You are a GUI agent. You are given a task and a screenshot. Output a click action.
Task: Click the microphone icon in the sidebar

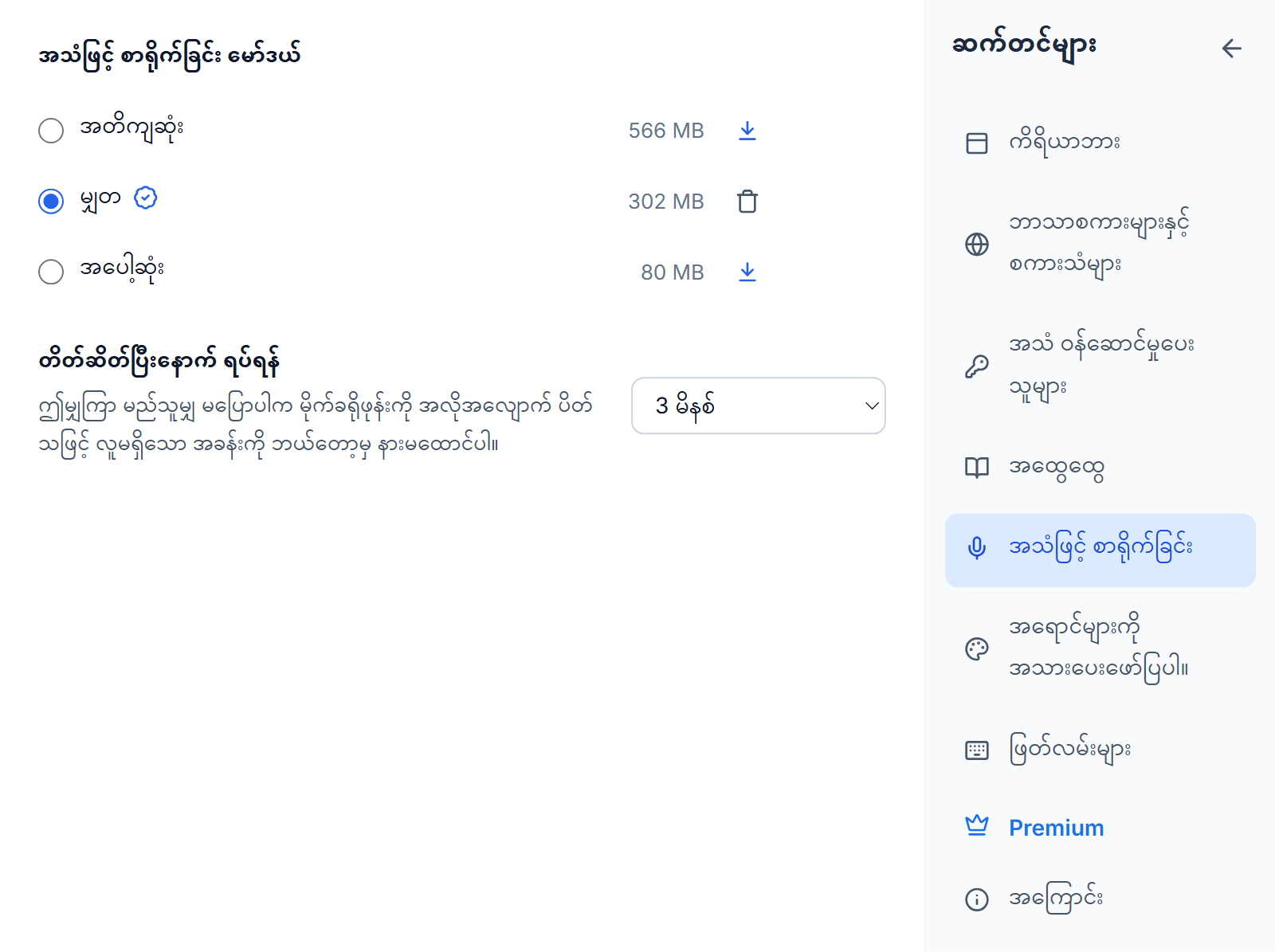coord(976,548)
